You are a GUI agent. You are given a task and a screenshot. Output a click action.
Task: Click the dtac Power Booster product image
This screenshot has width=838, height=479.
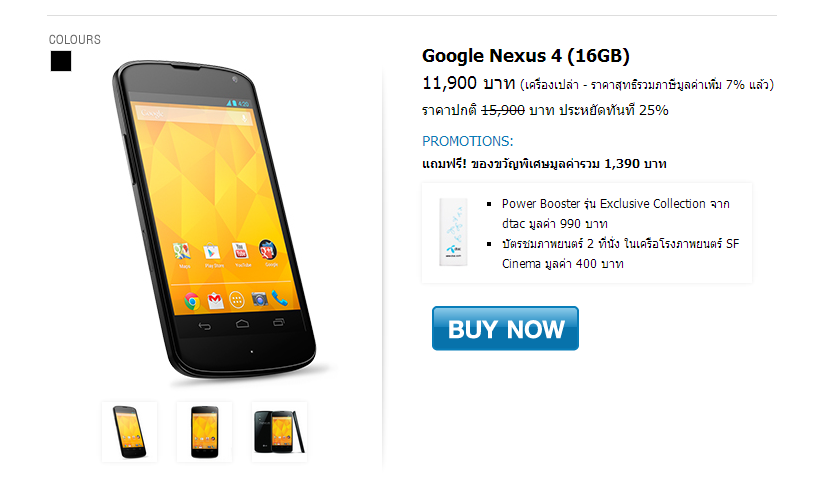click(x=453, y=232)
